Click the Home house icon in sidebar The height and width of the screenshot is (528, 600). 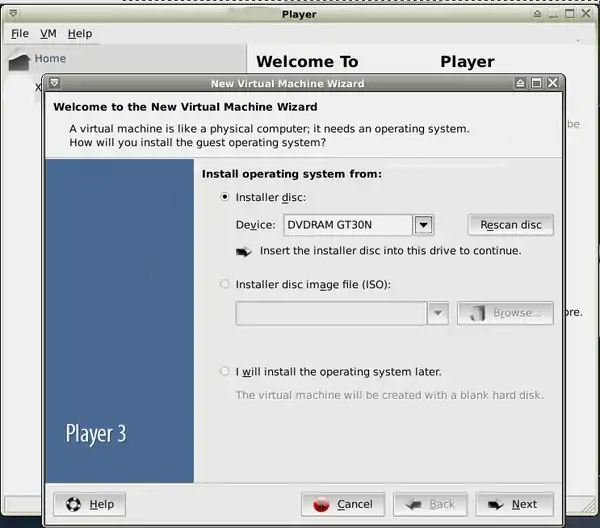pos(20,61)
